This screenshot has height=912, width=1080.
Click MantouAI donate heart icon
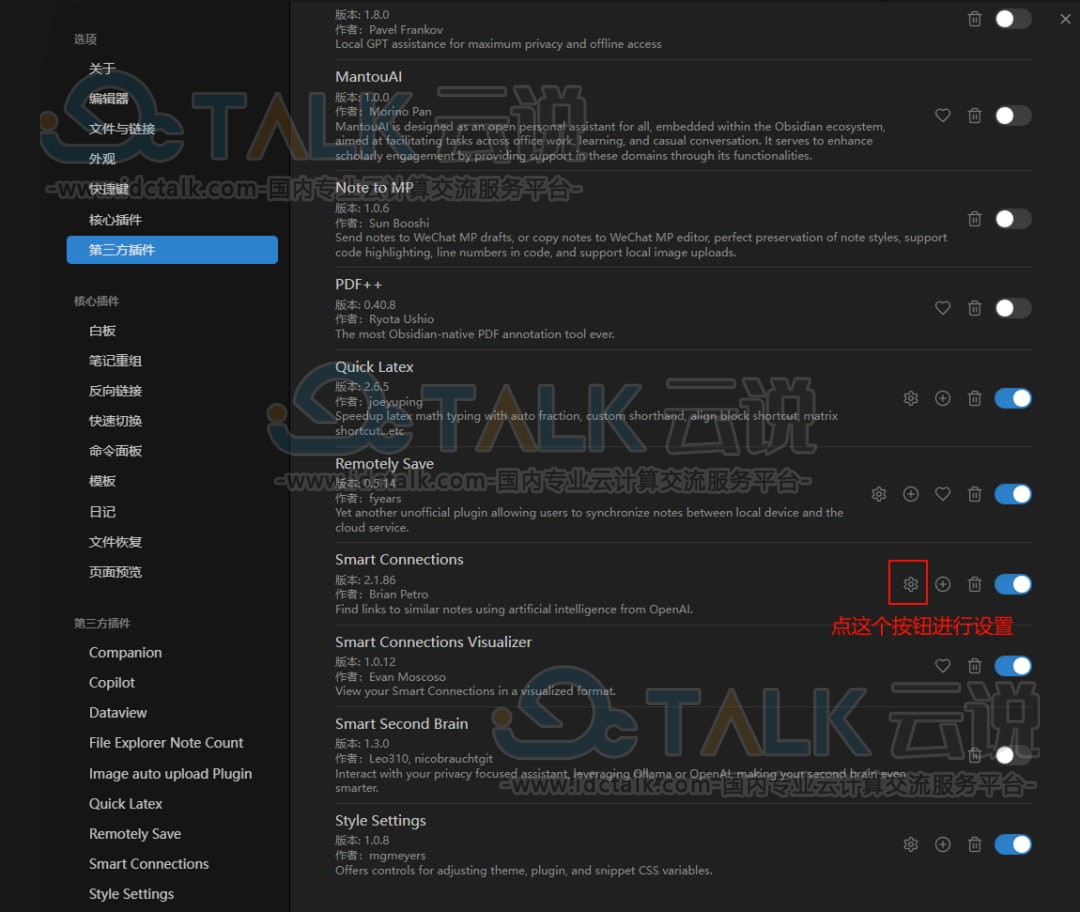pos(942,115)
